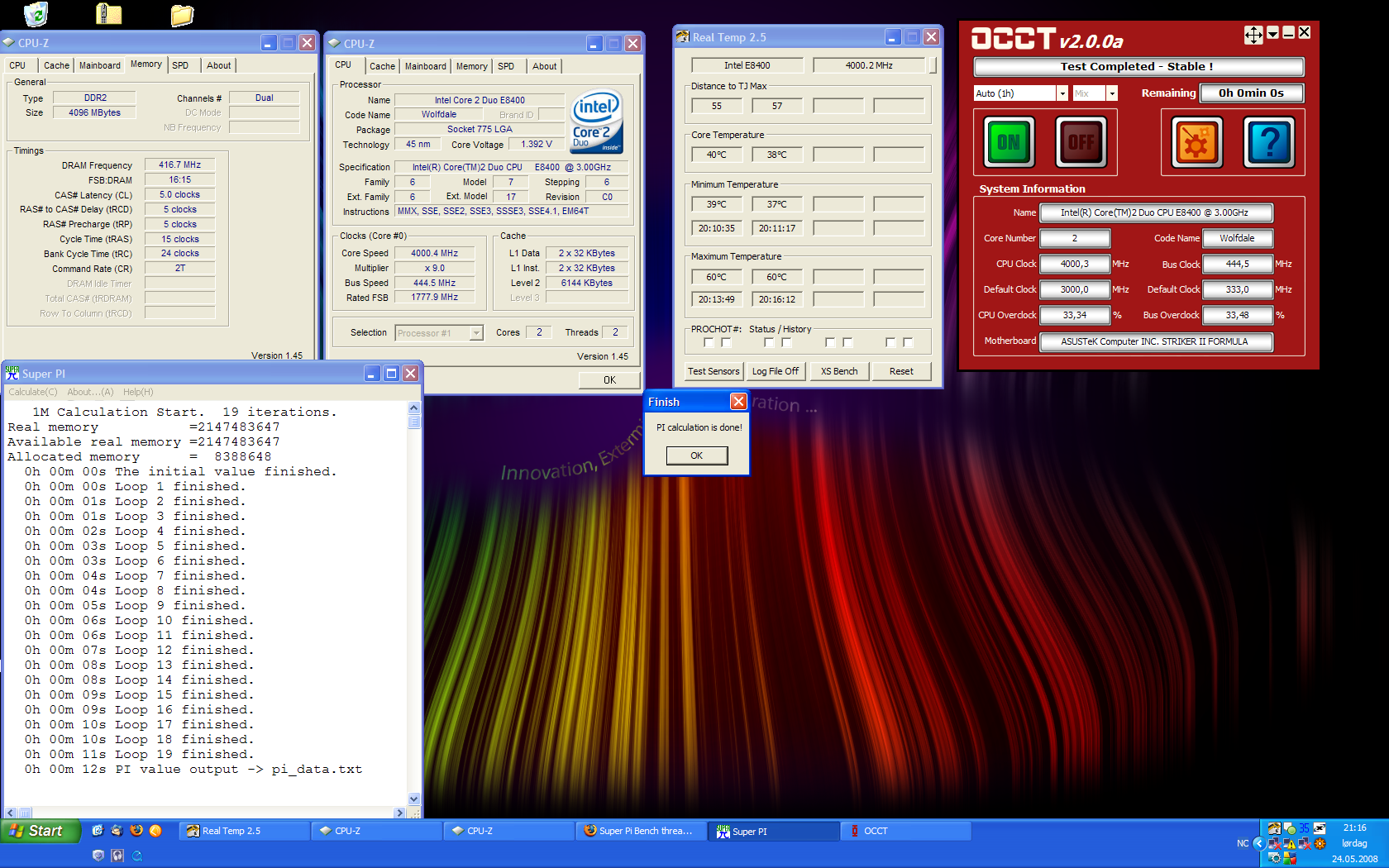
Task: Click the OCCT down-arrow collapse button in title area
Action: coord(1273,33)
